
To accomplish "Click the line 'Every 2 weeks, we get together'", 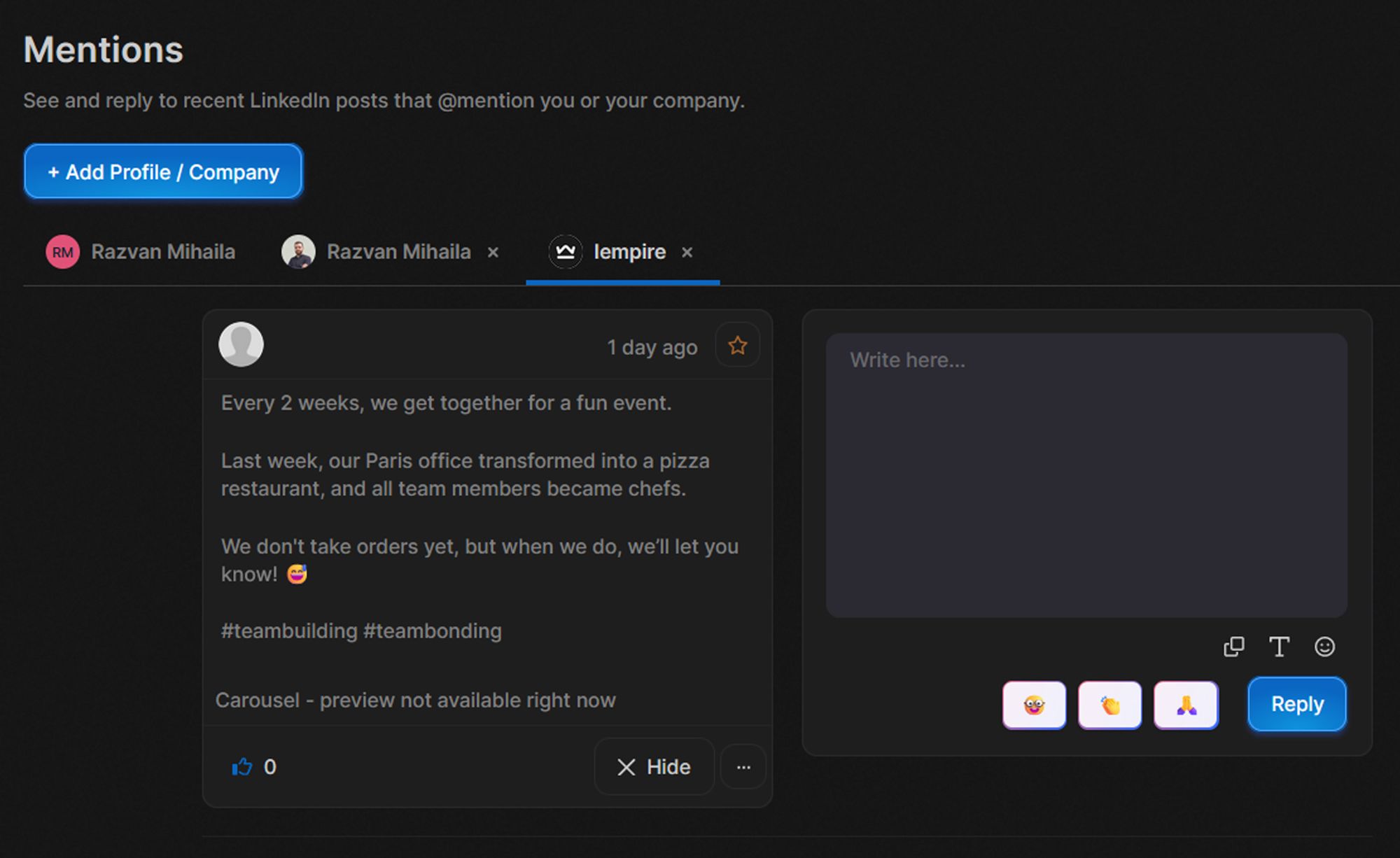I will click(447, 403).
